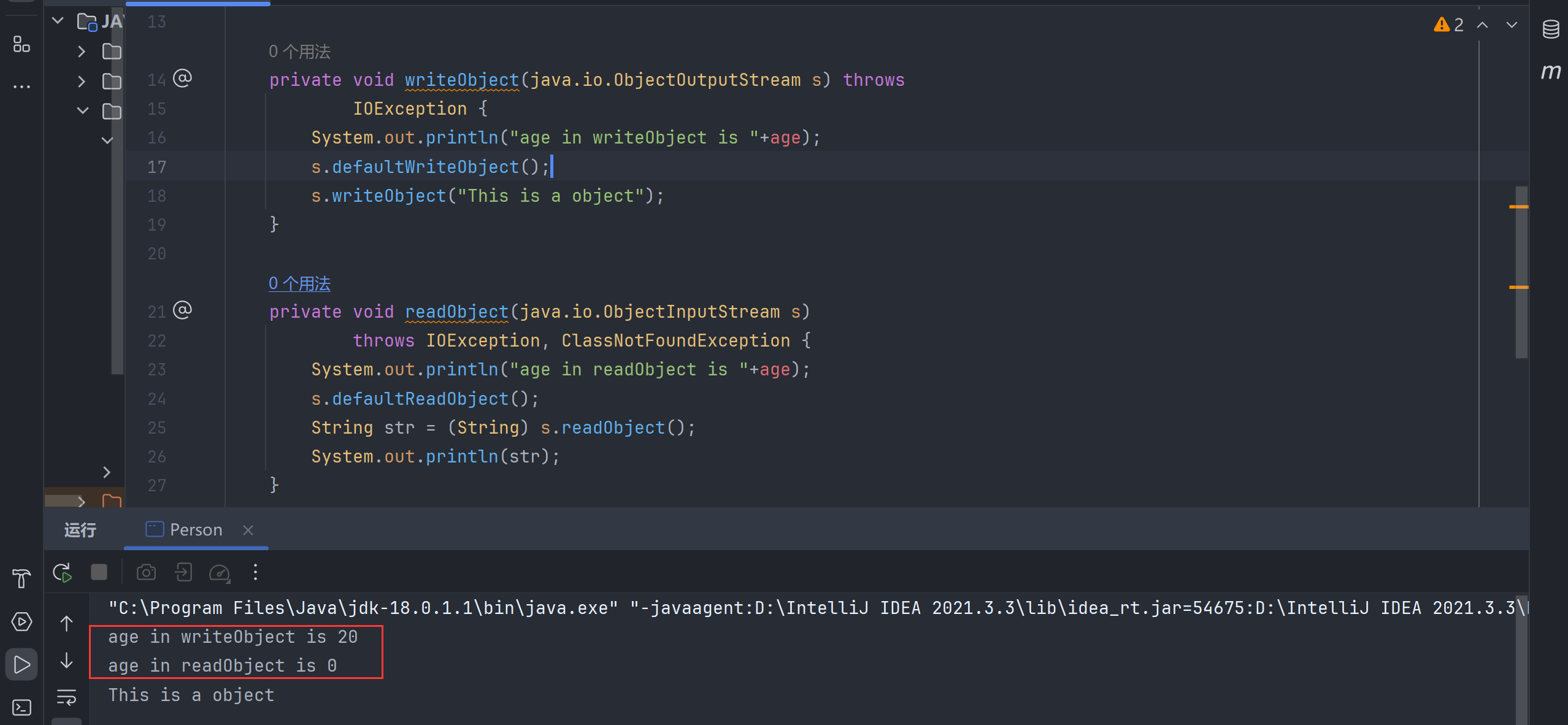Click the second orange warning stripe marker
This screenshot has height=725, width=1568.
(1518, 287)
